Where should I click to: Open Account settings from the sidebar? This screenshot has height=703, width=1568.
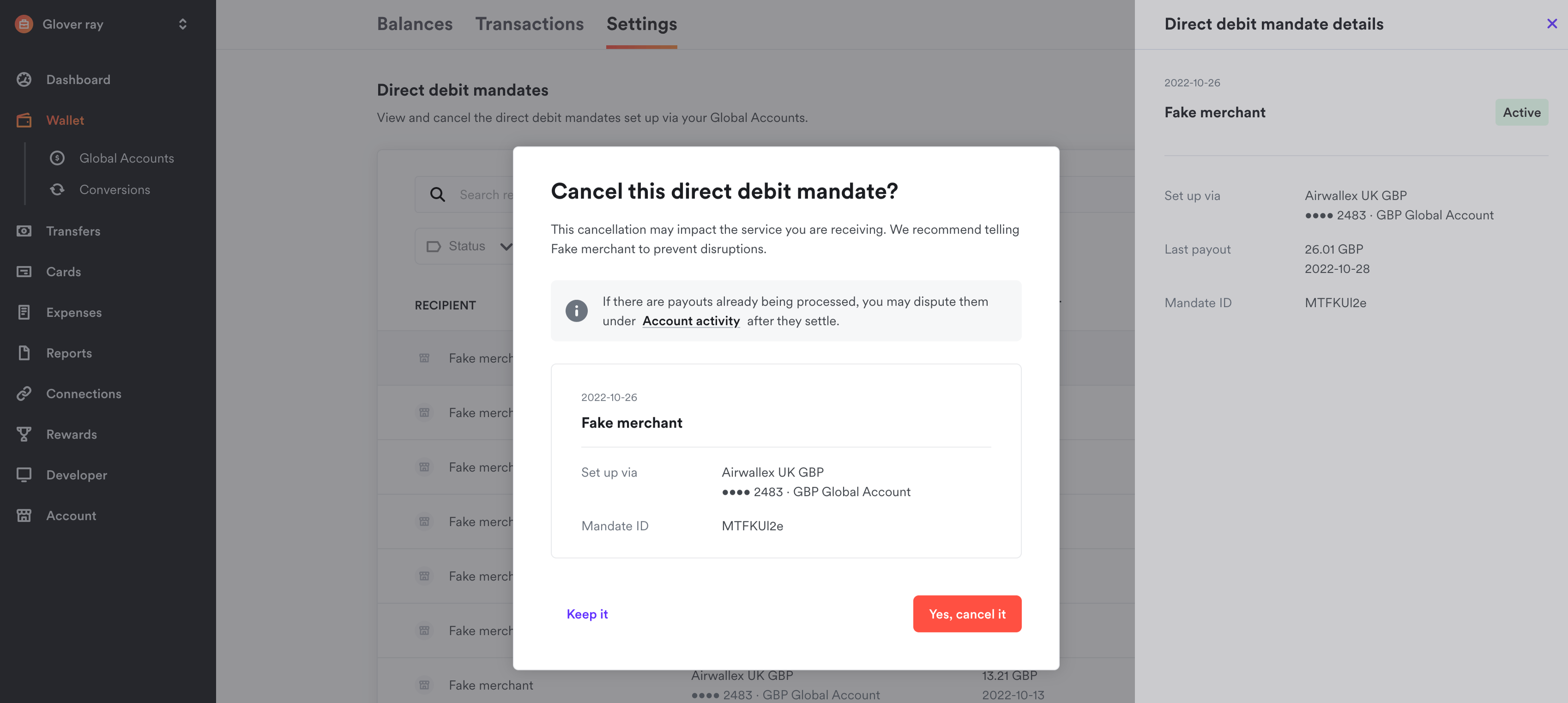[x=24, y=515]
